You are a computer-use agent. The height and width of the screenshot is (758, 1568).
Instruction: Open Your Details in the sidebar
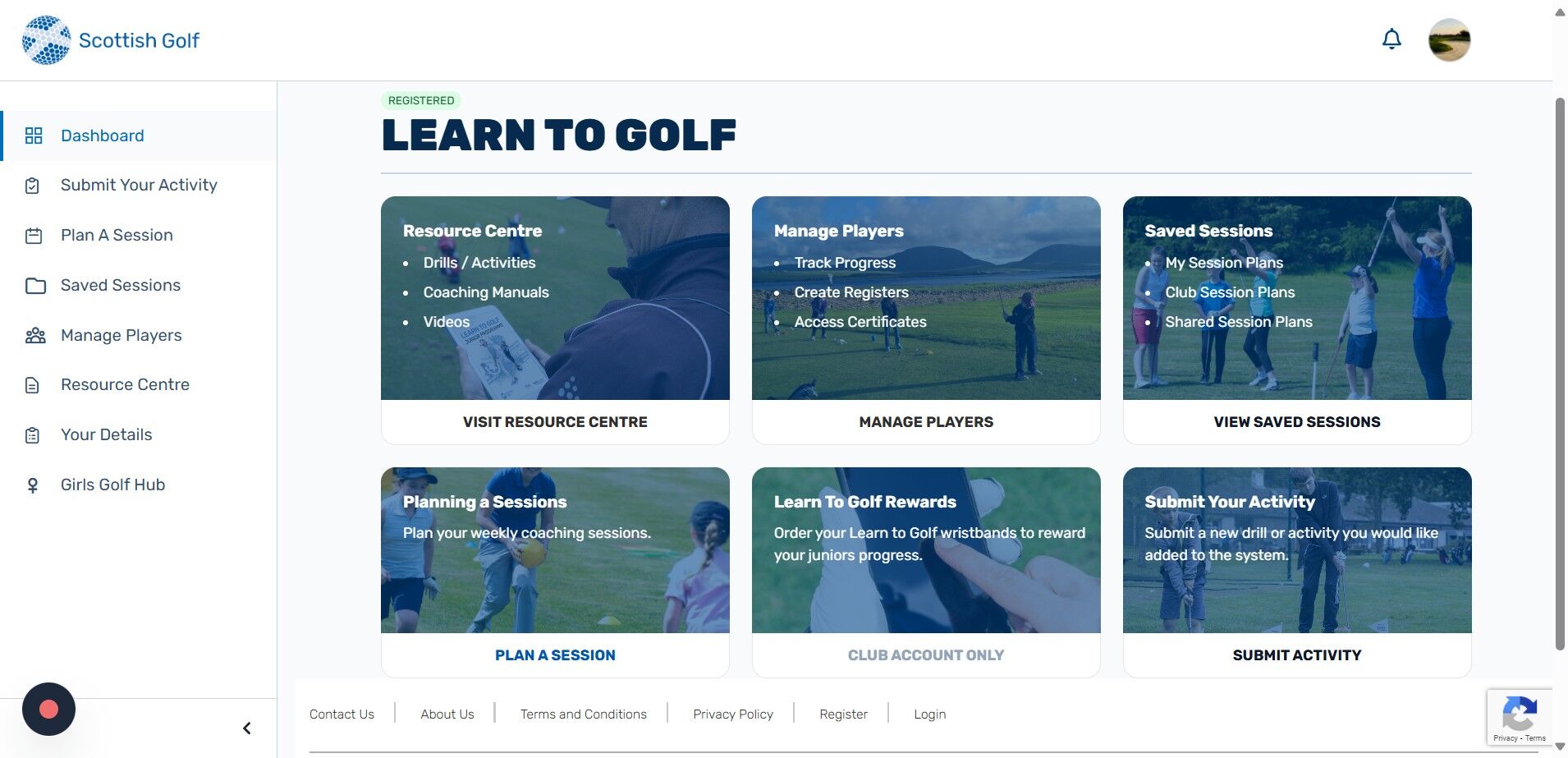point(107,434)
